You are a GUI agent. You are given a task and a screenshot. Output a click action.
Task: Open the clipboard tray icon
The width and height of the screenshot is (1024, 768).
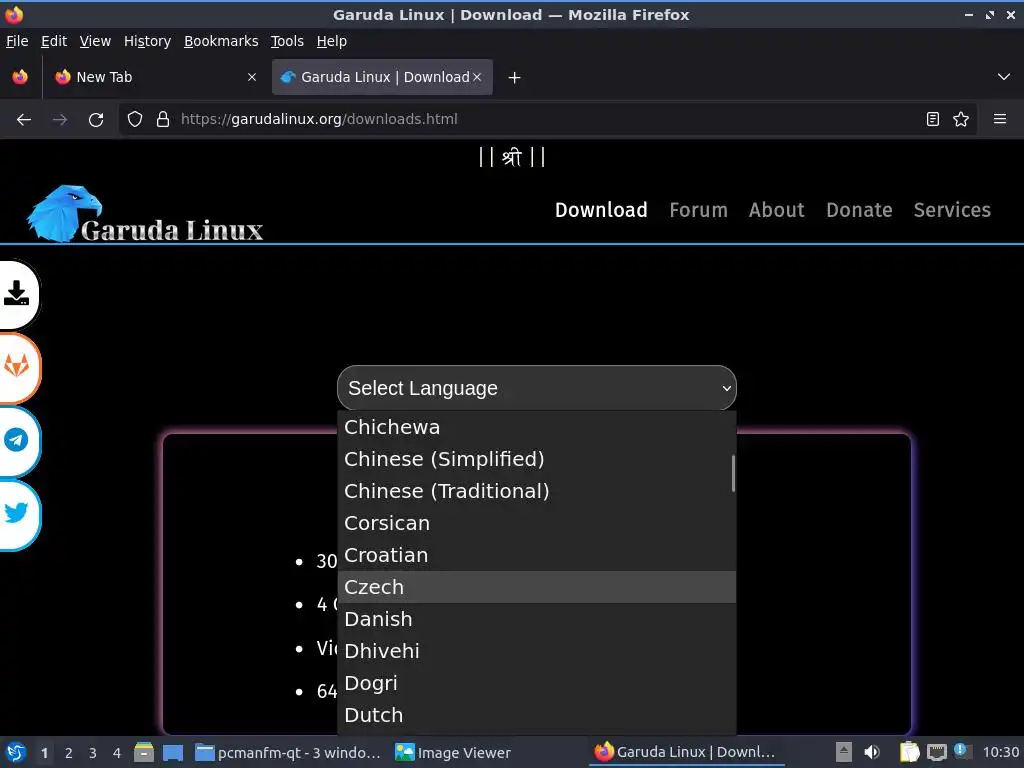909,752
